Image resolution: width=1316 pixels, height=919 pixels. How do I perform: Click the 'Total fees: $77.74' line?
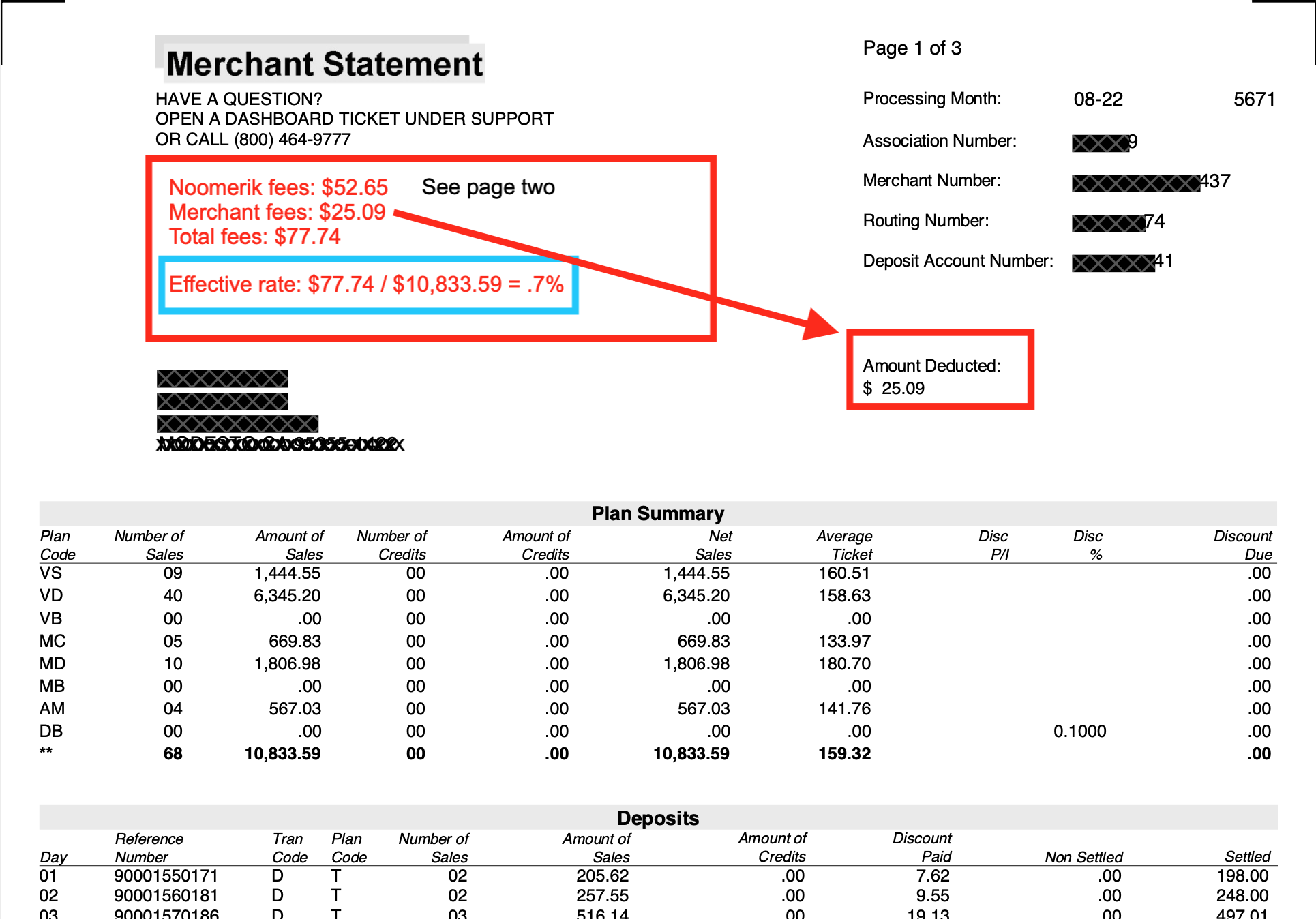point(254,237)
